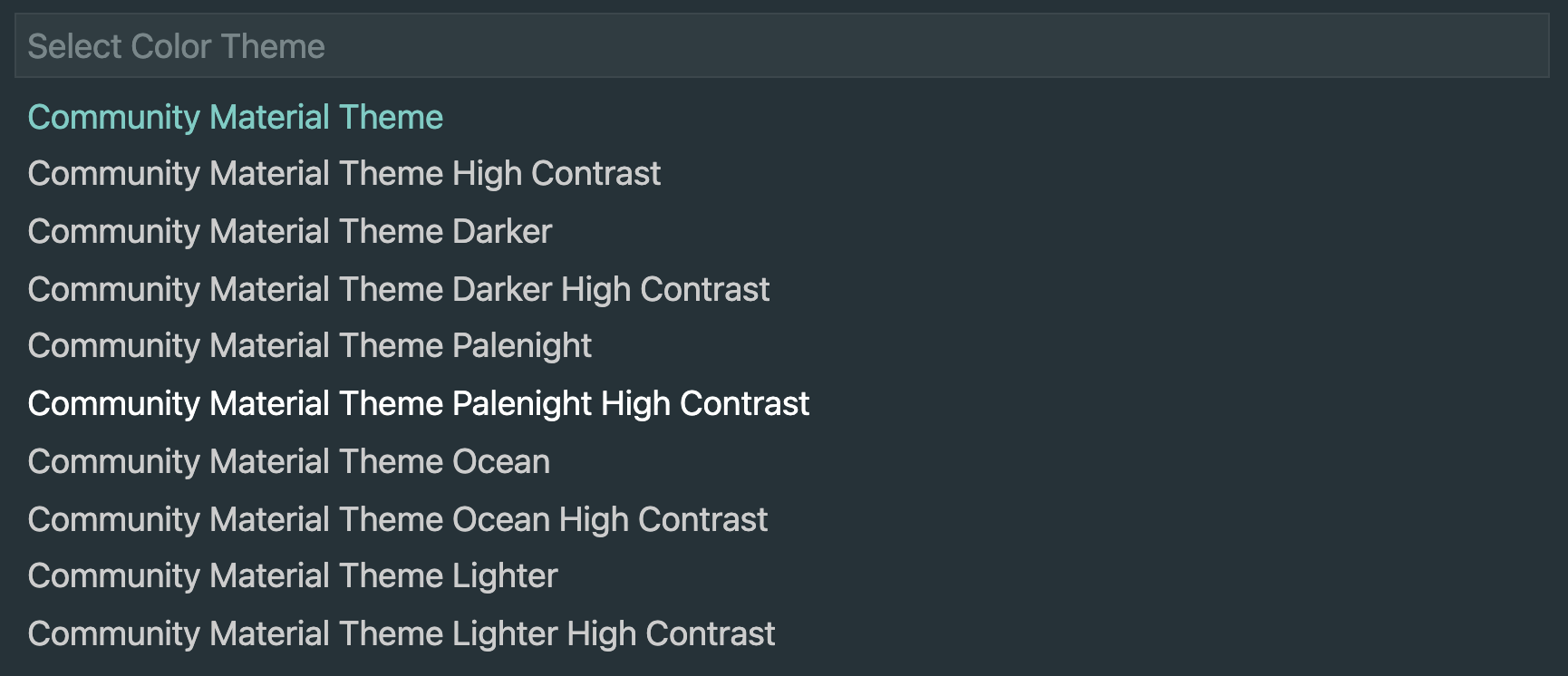Select Community Material Theme Darker
1568x676 pixels.
(x=290, y=232)
